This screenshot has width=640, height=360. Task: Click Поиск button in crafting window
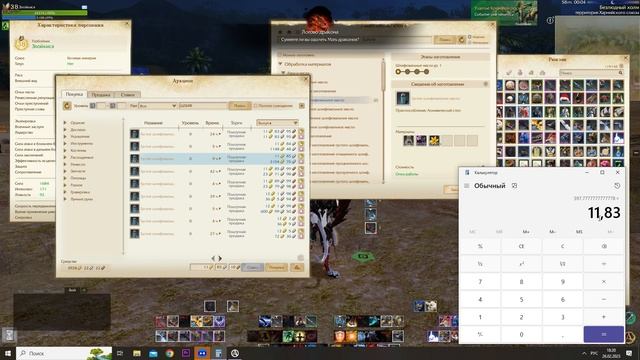(x=444, y=40)
